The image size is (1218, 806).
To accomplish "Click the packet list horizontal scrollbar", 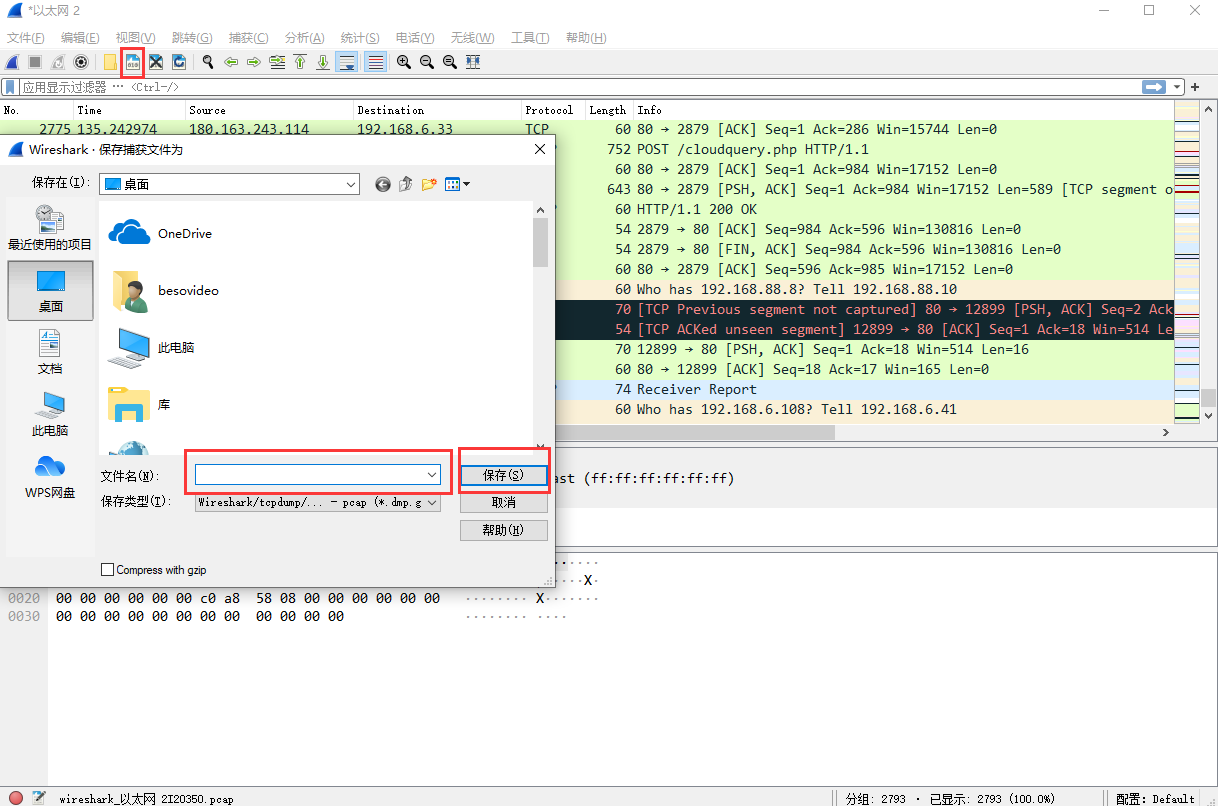I will (x=700, y=432).
